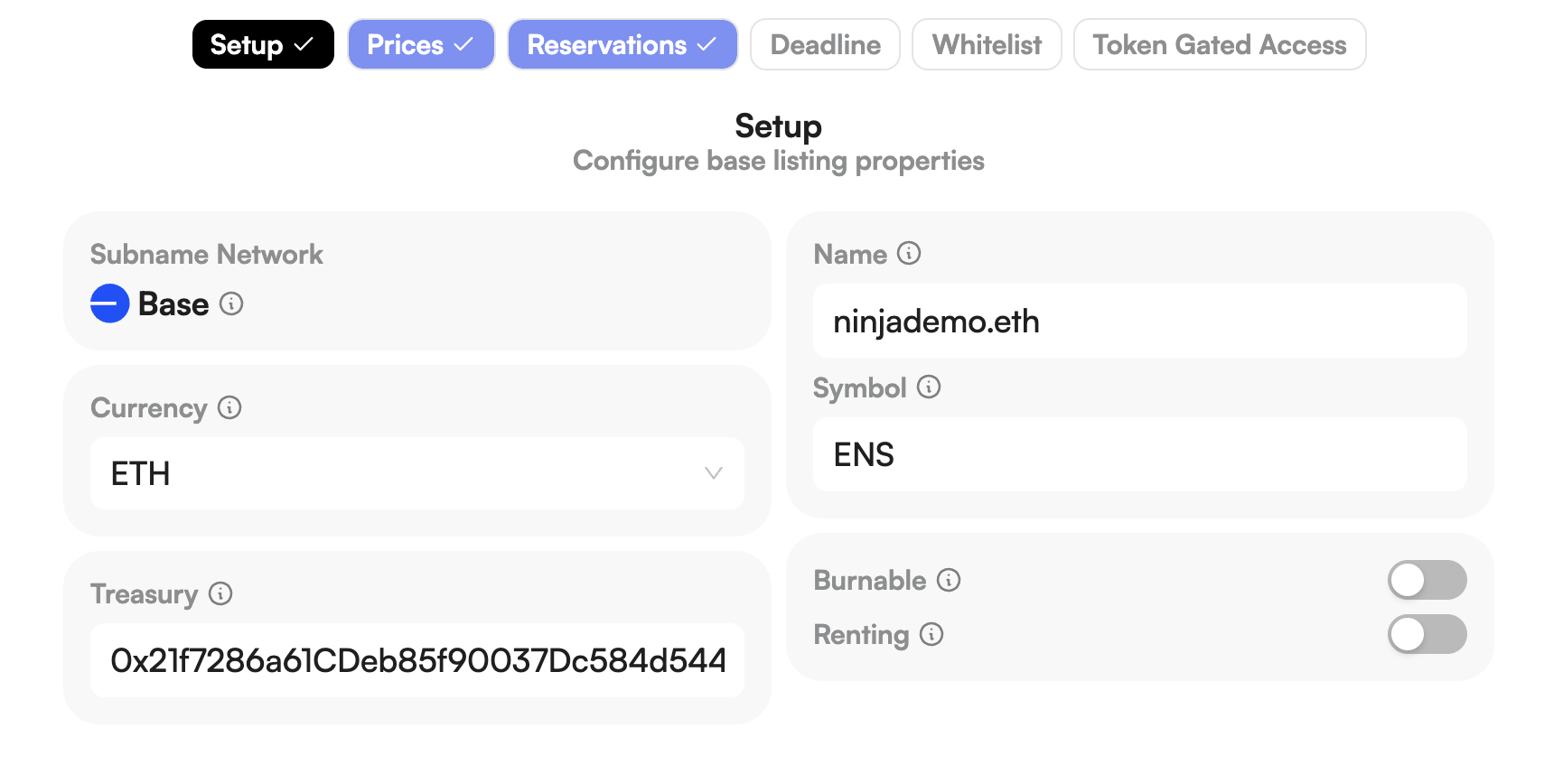The height and width of the screenshot is (784, 1563).
Task: Expand currency list using chevron arrow
Action: click(714, 473)
